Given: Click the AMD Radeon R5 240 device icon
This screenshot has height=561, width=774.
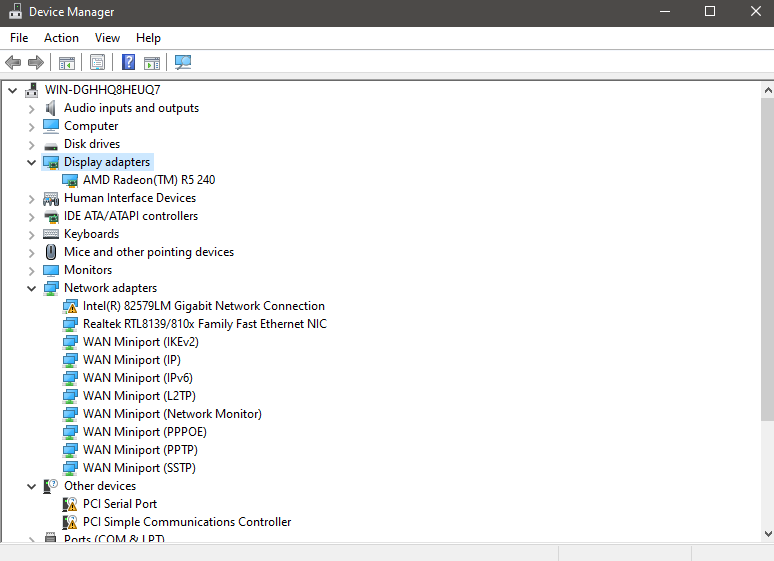Looking at the screenshot, I should pyautogui.click(x=70, y=180).
